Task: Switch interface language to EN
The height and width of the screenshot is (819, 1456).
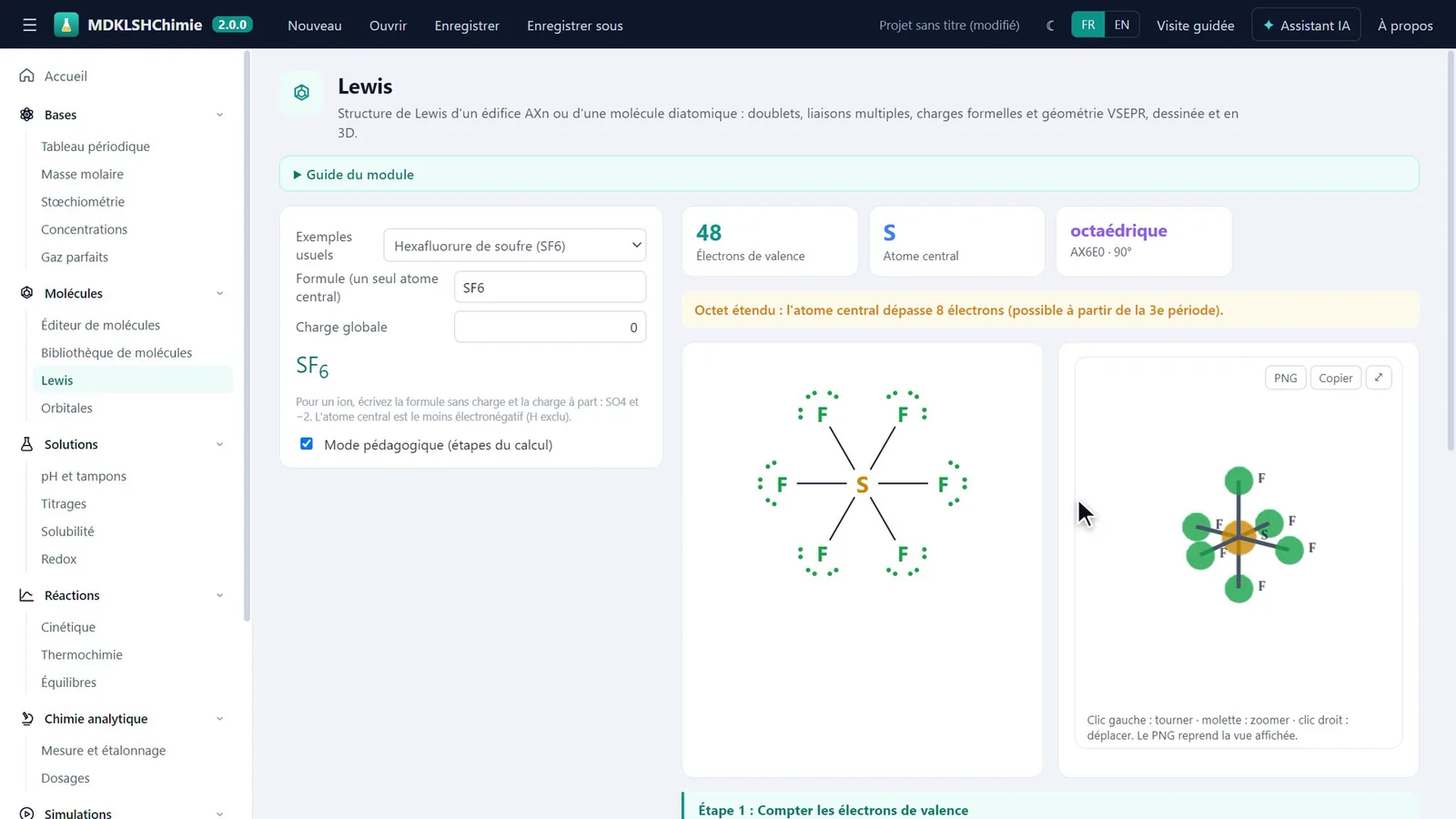Action: pos(1122,25)
